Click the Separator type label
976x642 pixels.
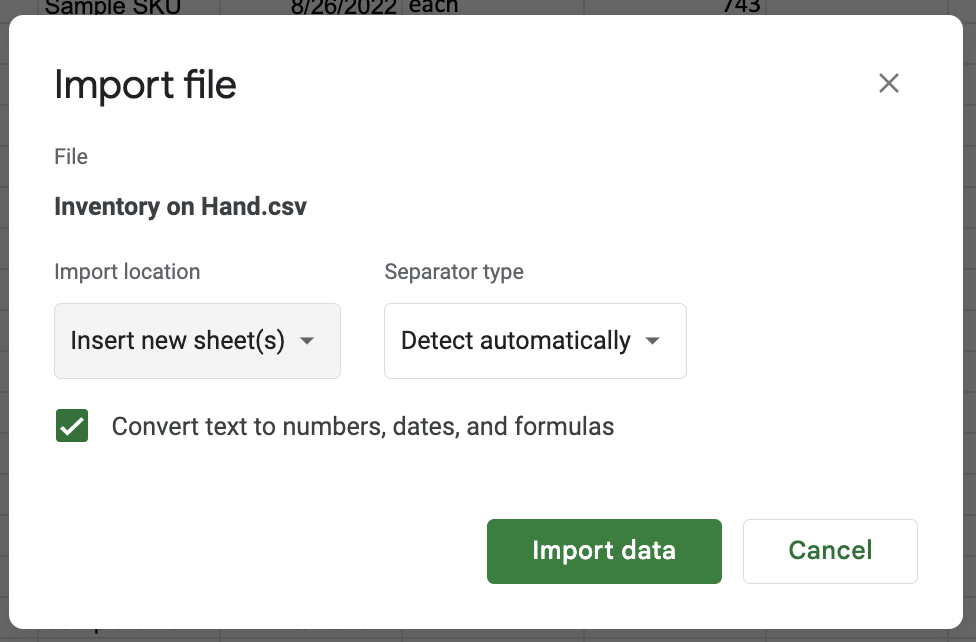pyautogui.click(x=454, y=271)
